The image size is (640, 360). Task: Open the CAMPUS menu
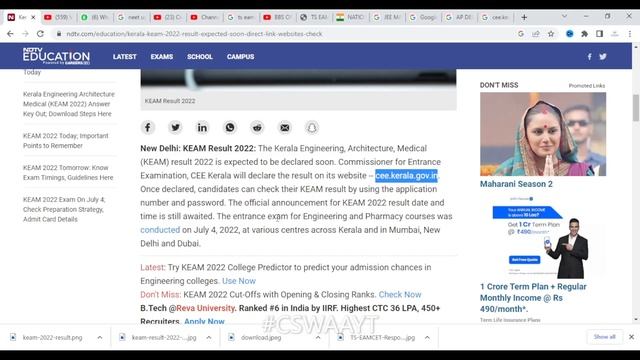click(x=240, y=57)
